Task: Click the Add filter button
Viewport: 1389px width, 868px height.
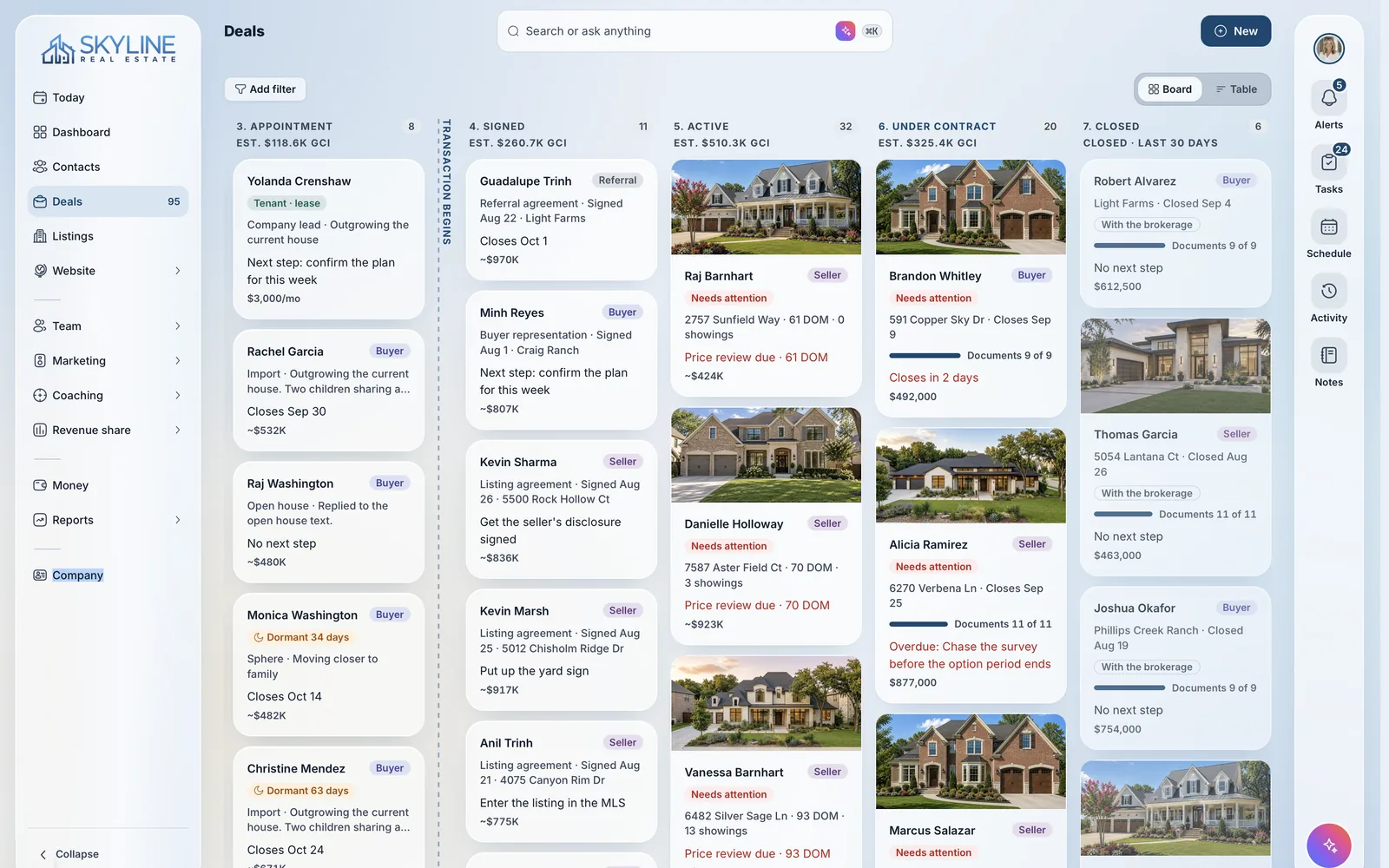Action: pos(265,89)
